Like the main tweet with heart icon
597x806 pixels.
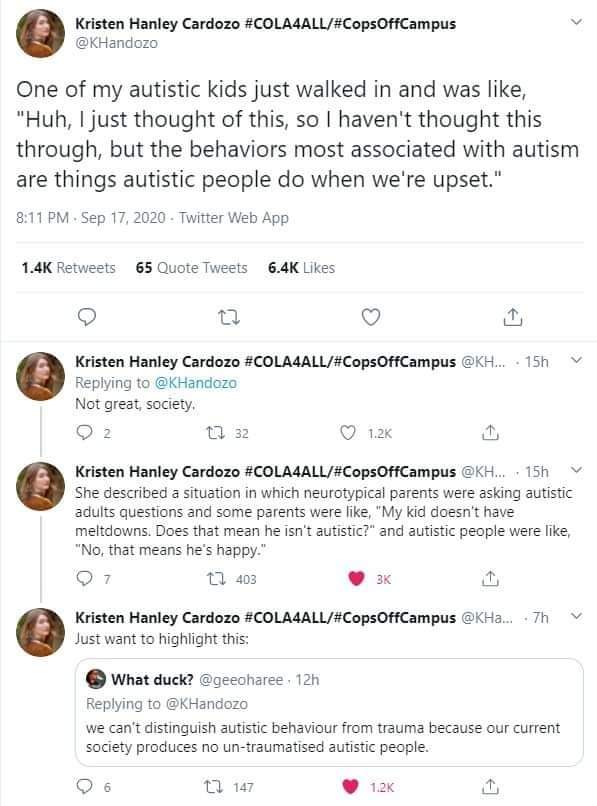pyautogui.click(x=371, y=317)
